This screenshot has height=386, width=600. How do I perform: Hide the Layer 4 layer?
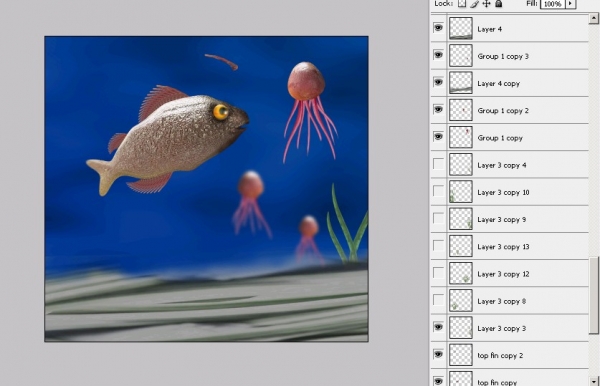click(x=438, y=28)
